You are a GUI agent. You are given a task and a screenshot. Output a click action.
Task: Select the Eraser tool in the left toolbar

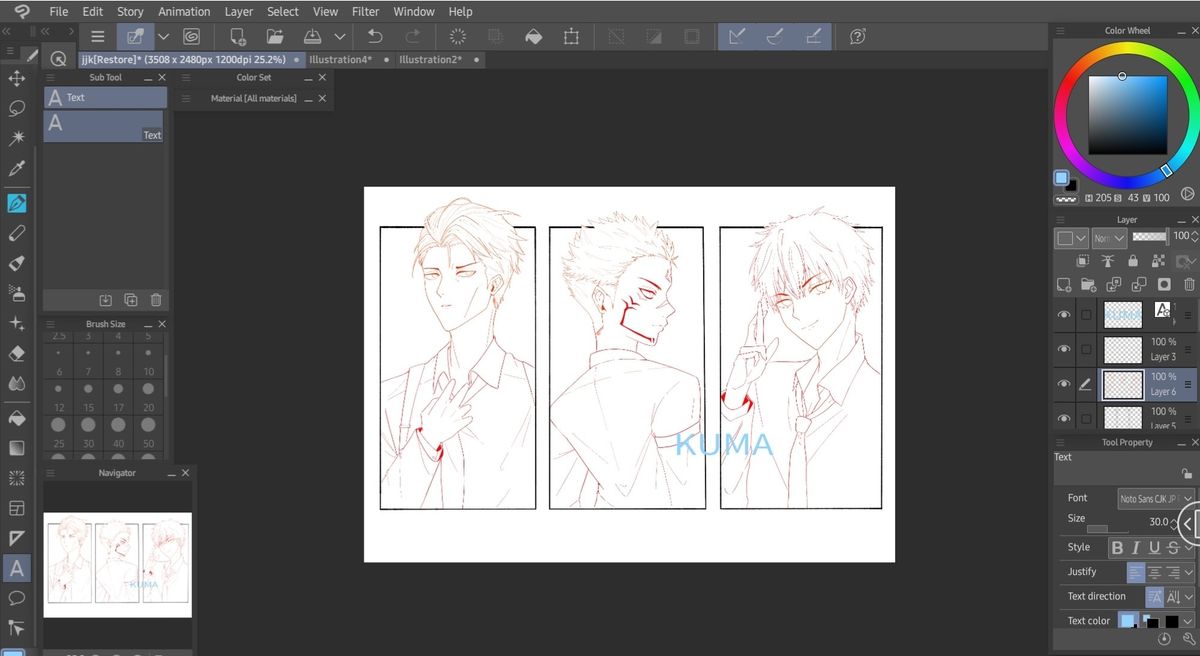[x=17, y=353]
